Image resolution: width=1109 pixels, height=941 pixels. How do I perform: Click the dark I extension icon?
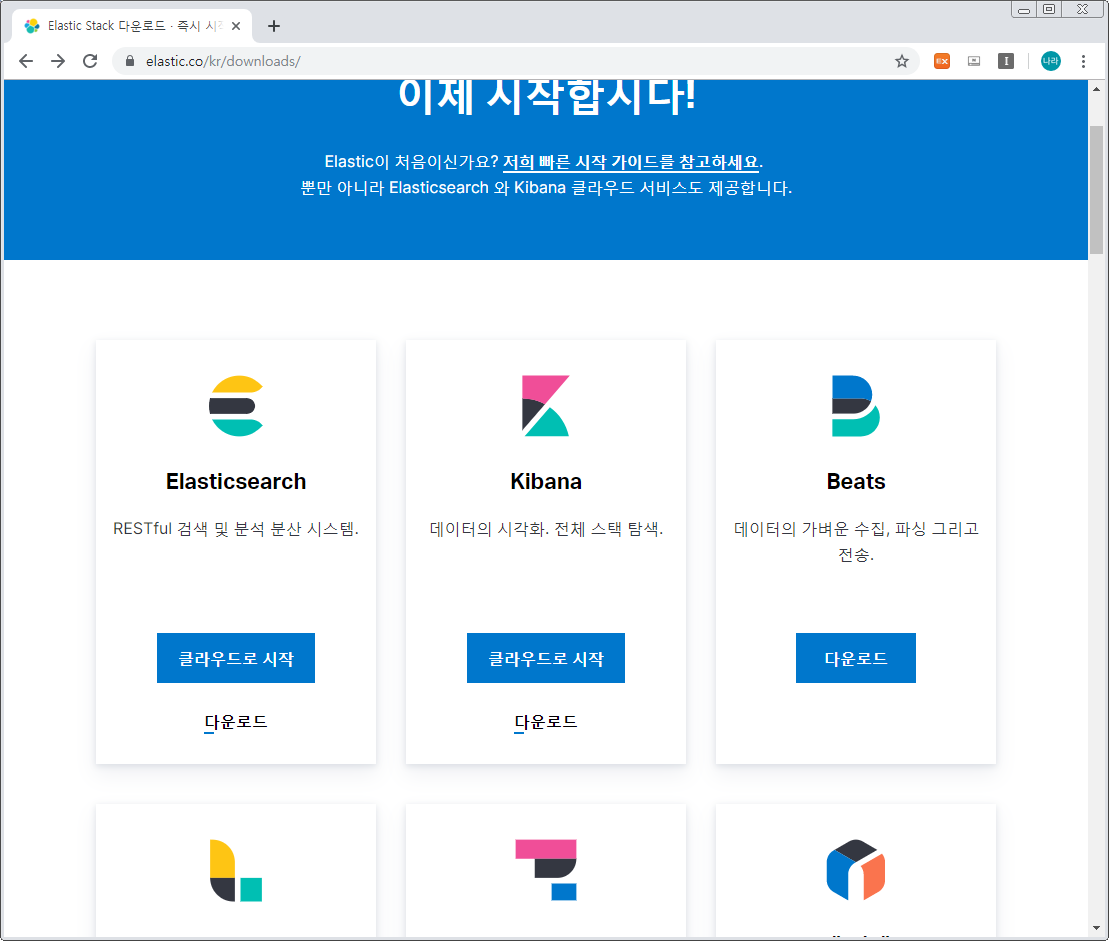click(x=1006, y=62)
